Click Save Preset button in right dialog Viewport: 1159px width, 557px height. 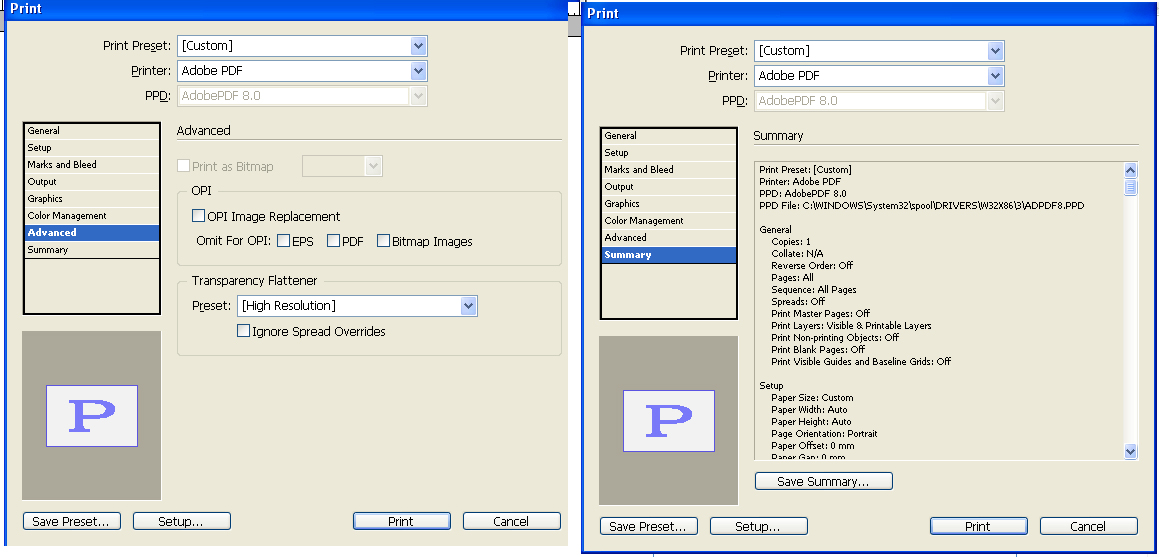[x=648, y=527]
